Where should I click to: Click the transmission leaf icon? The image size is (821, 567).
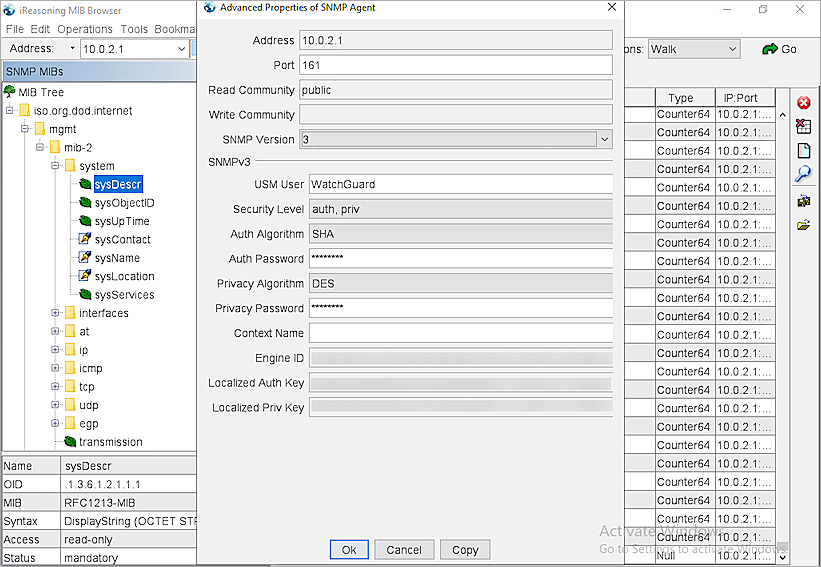click(70, 442)
